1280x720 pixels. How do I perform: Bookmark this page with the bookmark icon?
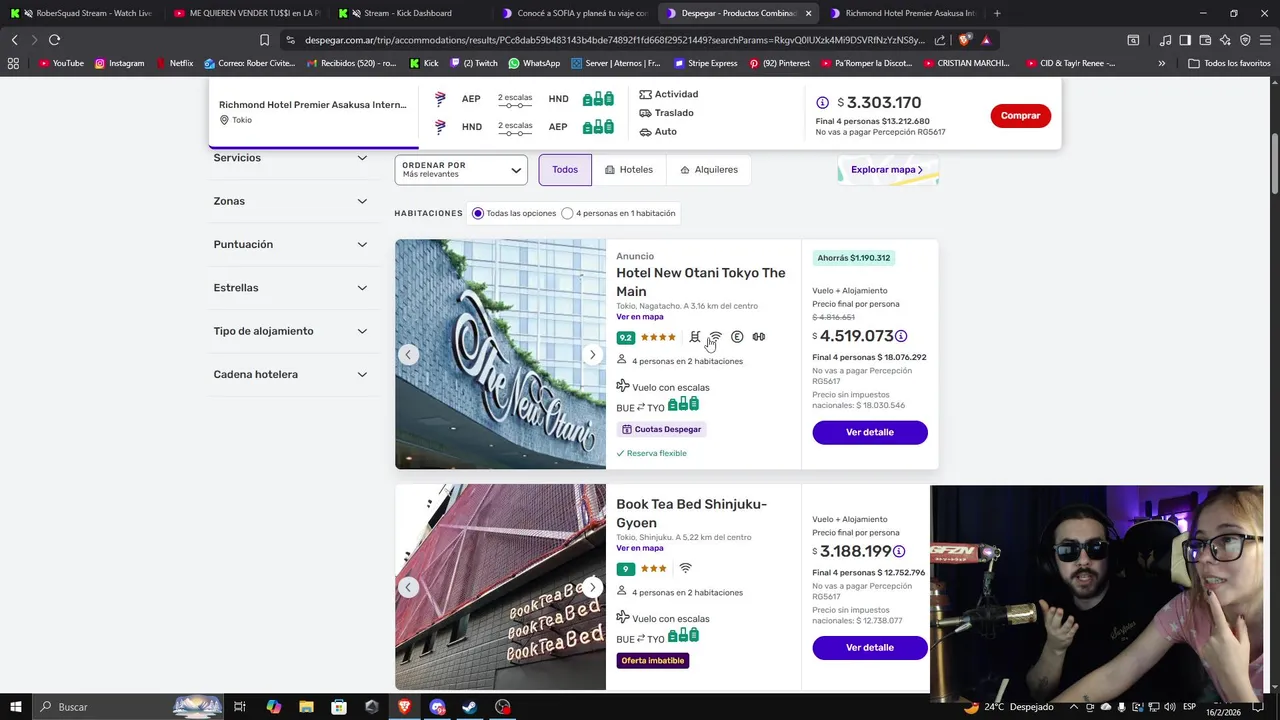click(x=264, y=40)
